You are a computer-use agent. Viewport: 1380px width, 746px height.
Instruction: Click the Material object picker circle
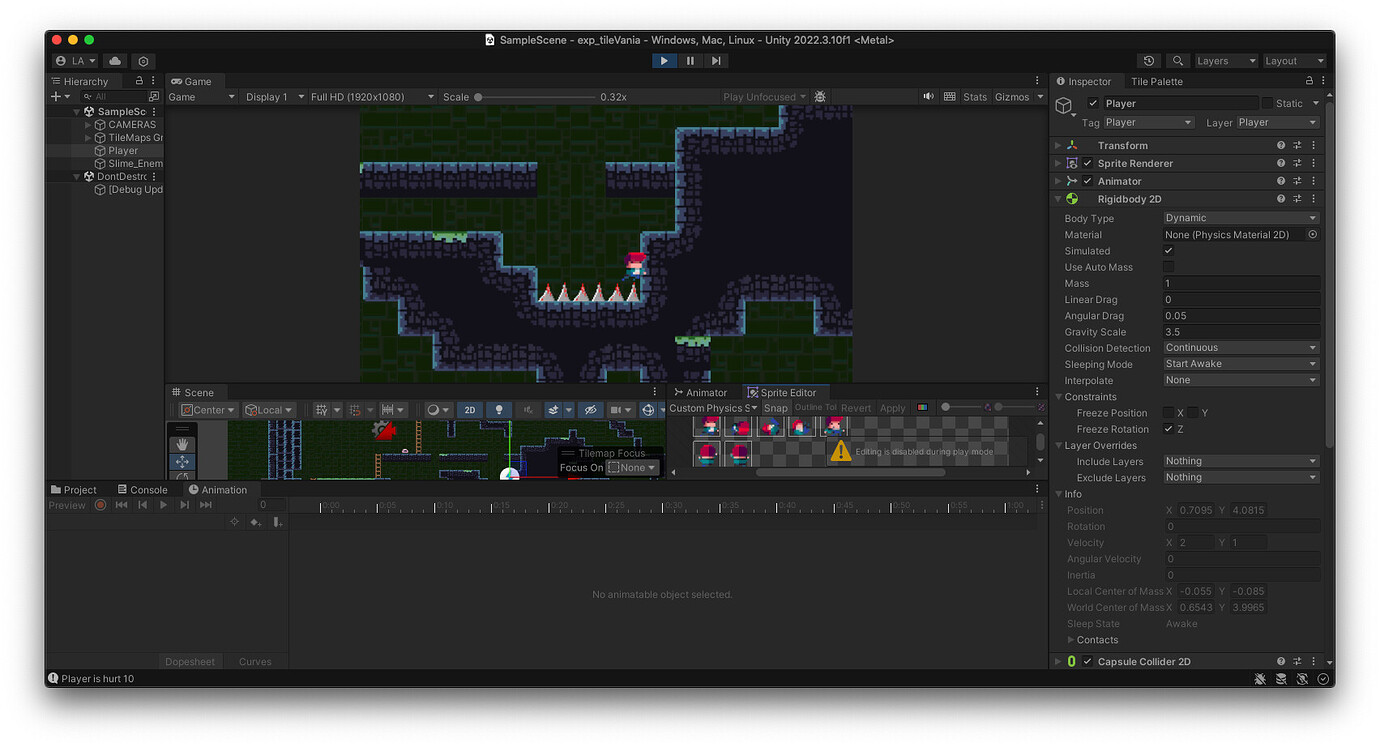point(1313,234)
